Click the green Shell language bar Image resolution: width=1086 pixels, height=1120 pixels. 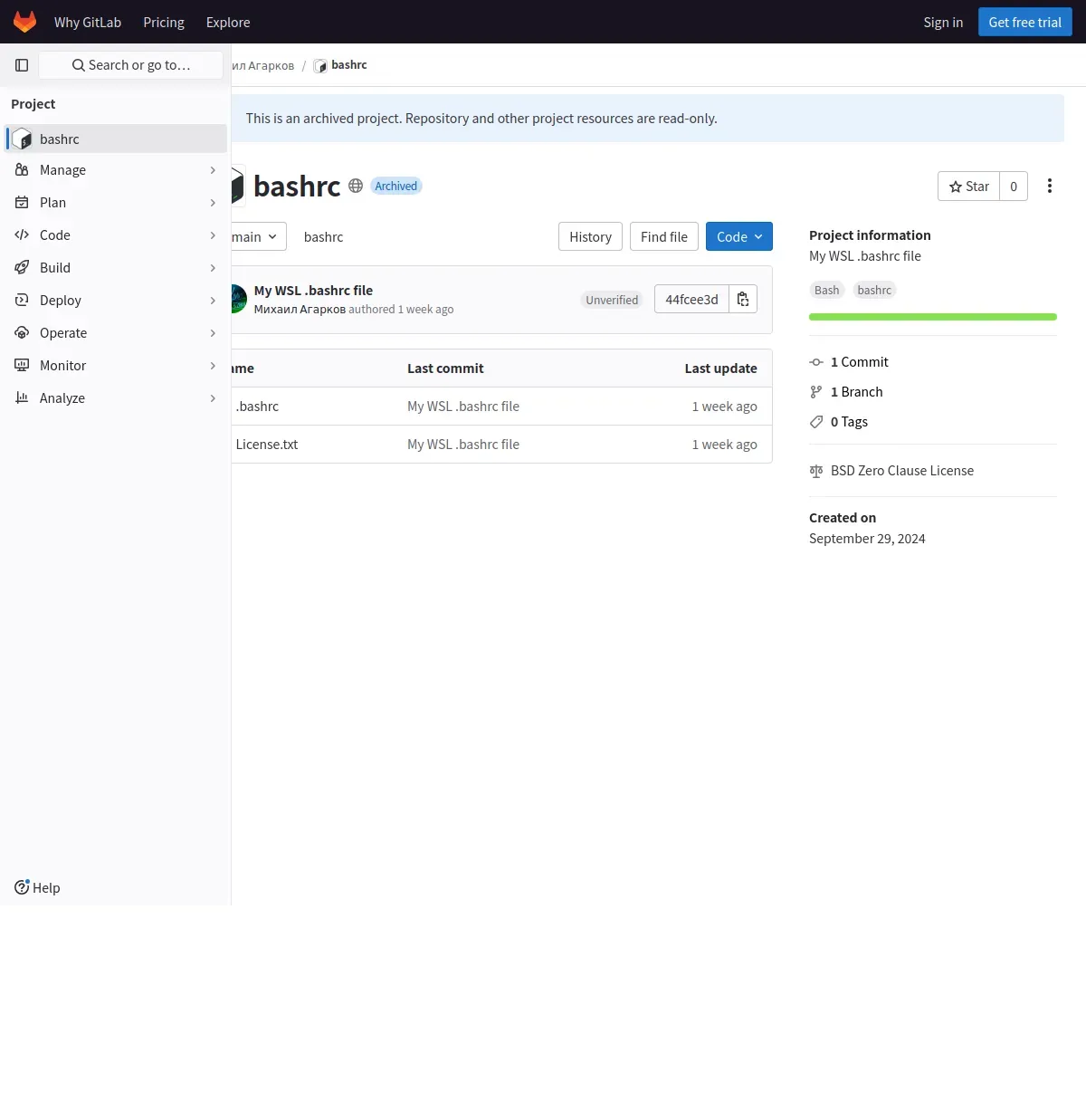coord(933,317)
